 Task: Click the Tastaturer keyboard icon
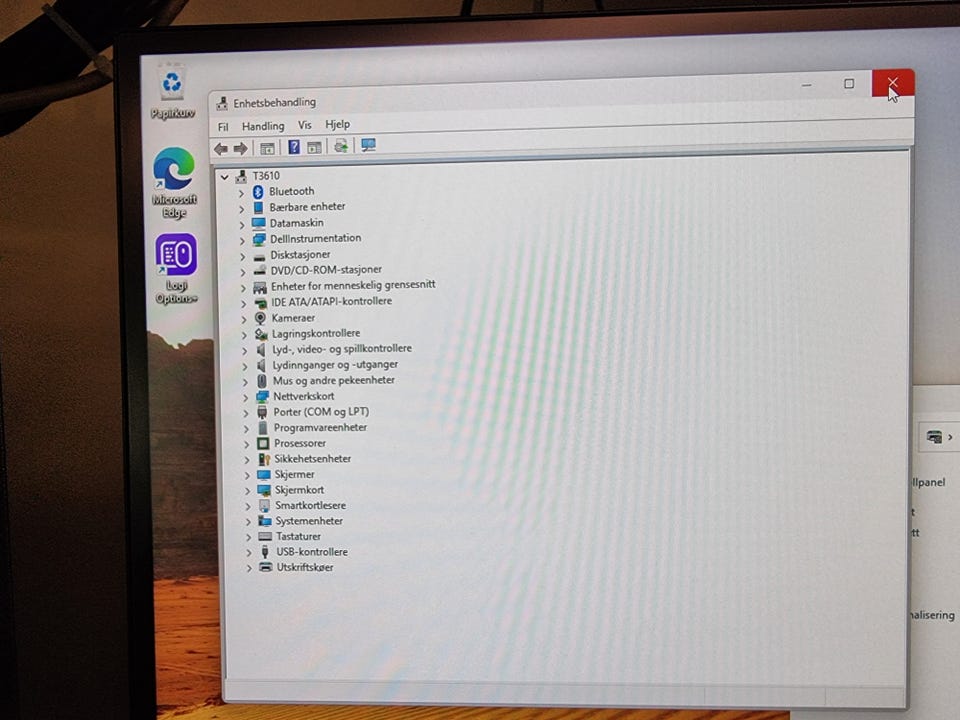265,536
